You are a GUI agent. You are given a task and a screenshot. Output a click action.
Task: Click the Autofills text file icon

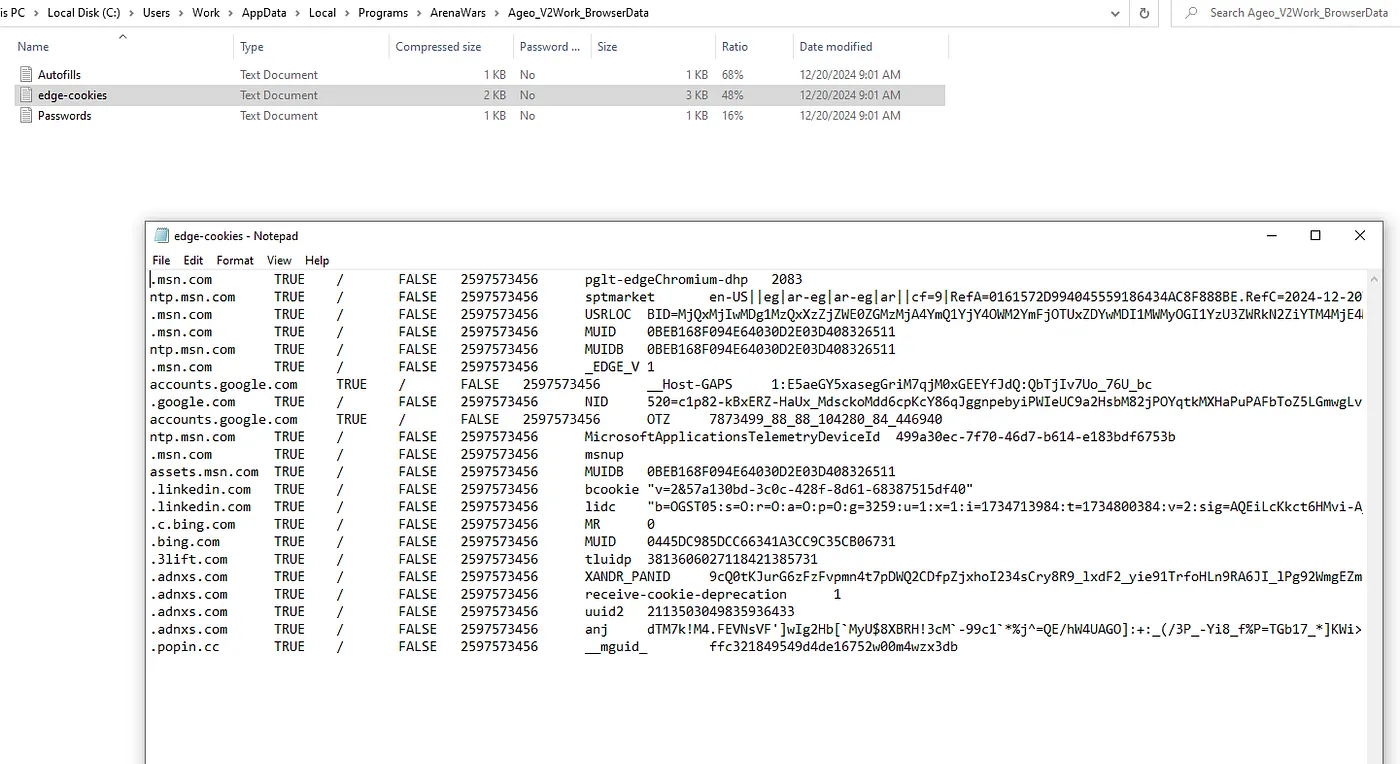(x=26, y=75)
